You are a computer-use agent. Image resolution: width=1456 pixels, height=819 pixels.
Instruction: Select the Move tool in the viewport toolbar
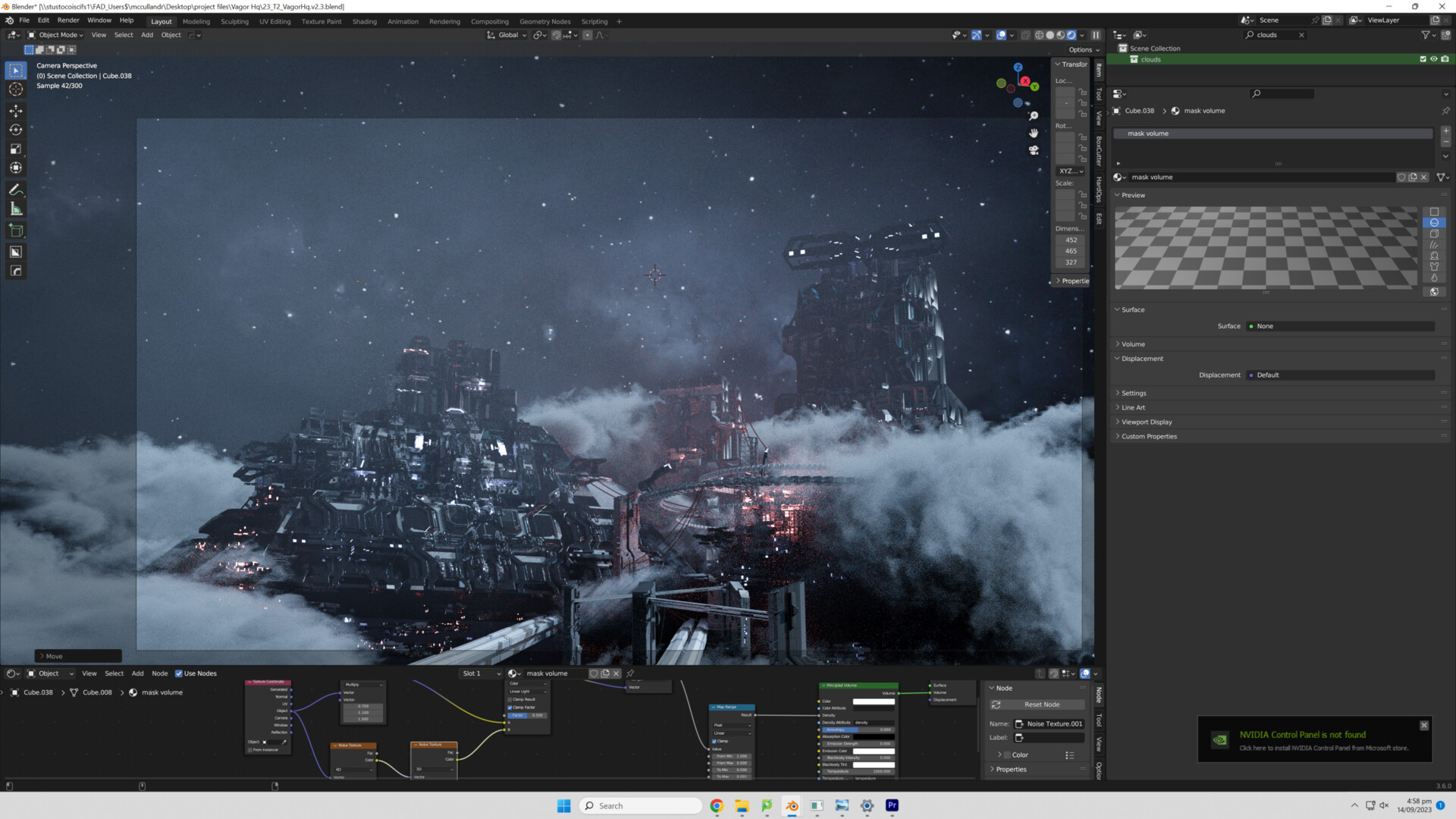tap(15, 111)
